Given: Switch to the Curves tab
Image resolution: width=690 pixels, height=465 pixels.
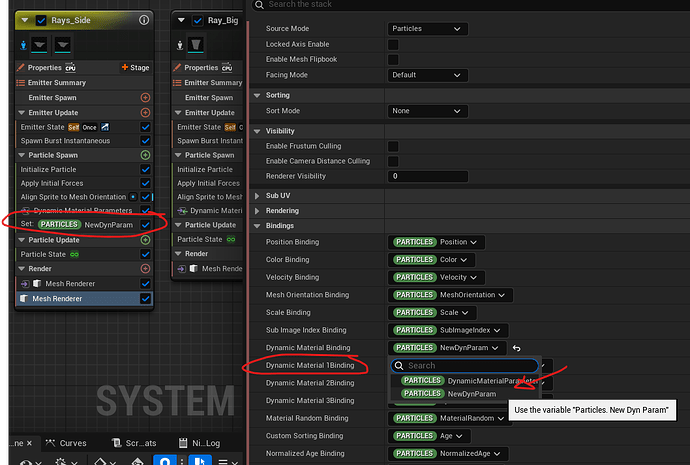Looking at the screenshot, I should pyautogui.click(x=66, y=443).
